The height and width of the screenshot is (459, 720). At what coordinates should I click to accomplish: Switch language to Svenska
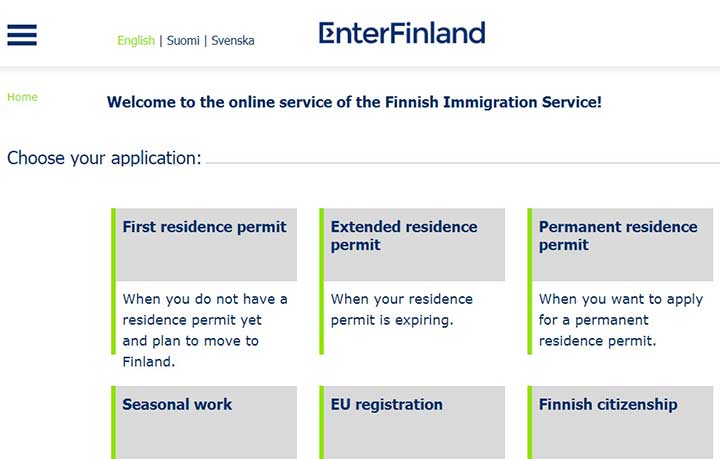pyautogui.click(x=232, y=40)
